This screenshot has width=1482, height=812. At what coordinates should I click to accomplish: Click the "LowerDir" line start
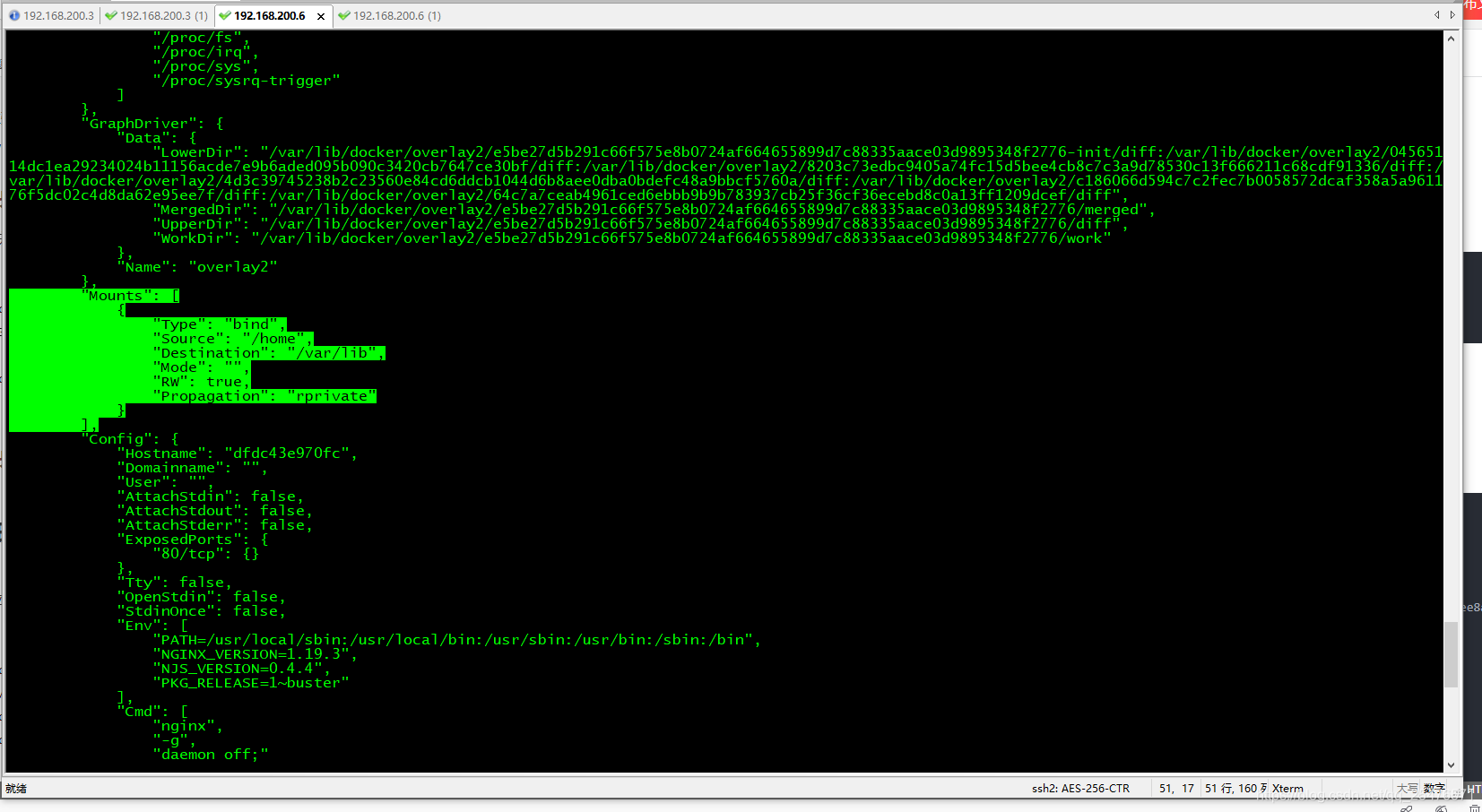pos(202,152)
